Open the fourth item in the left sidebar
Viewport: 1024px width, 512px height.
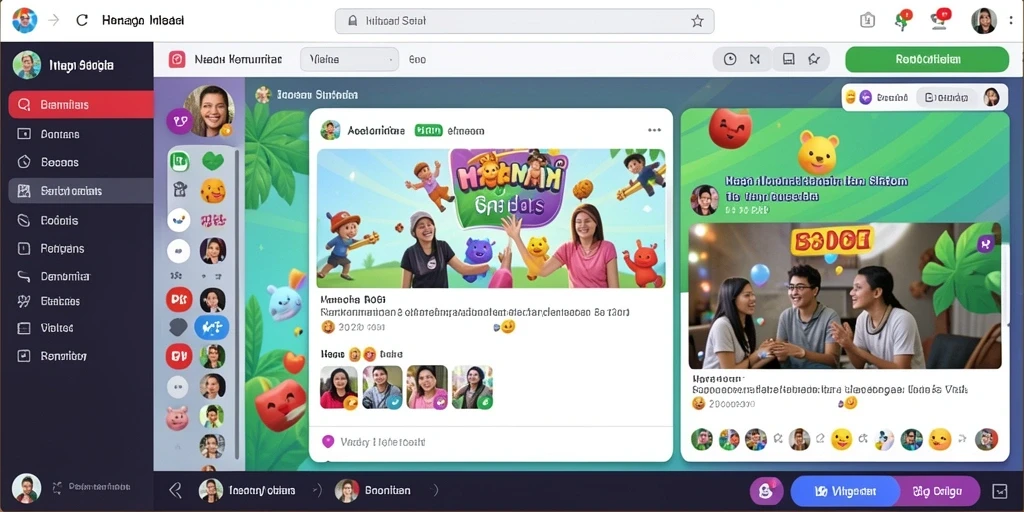(x=81, y=191)
